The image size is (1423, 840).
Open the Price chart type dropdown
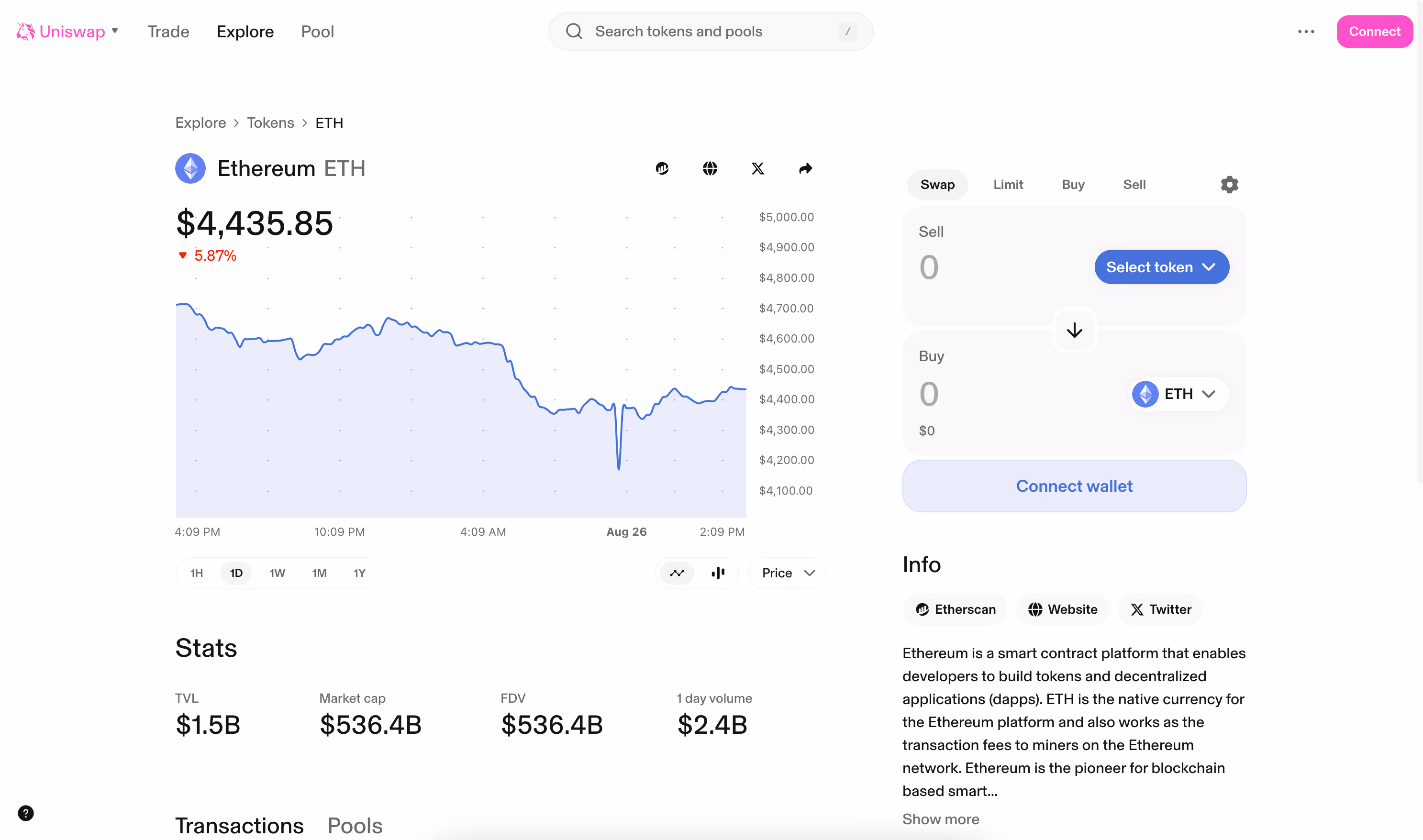tap(787, 573)
